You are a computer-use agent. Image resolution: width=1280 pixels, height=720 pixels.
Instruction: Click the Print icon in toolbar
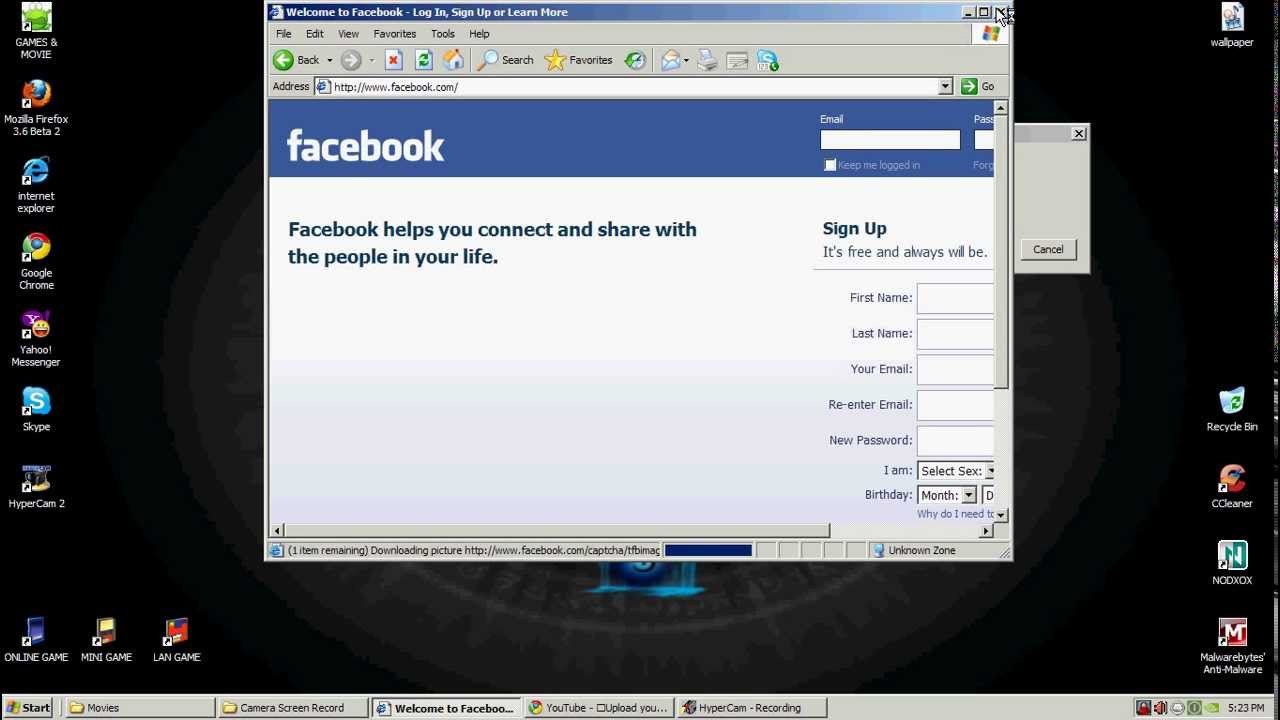(x=708, y=60)
